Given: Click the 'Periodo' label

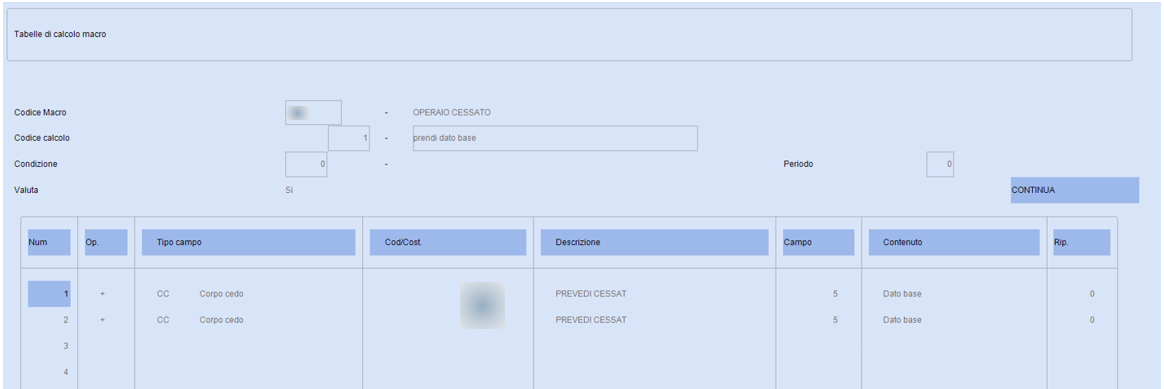Looking at the screenshot, I should 798,164.
